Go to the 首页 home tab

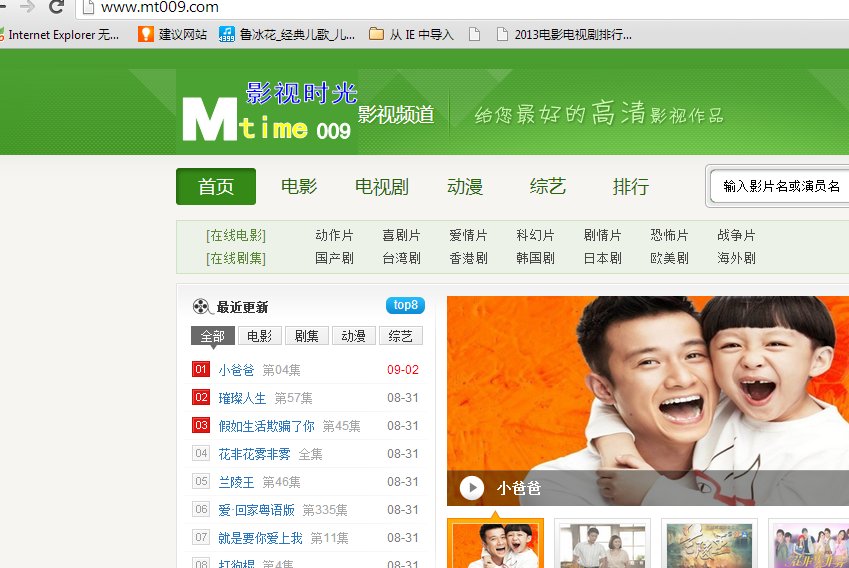click(x=215, y=186)
